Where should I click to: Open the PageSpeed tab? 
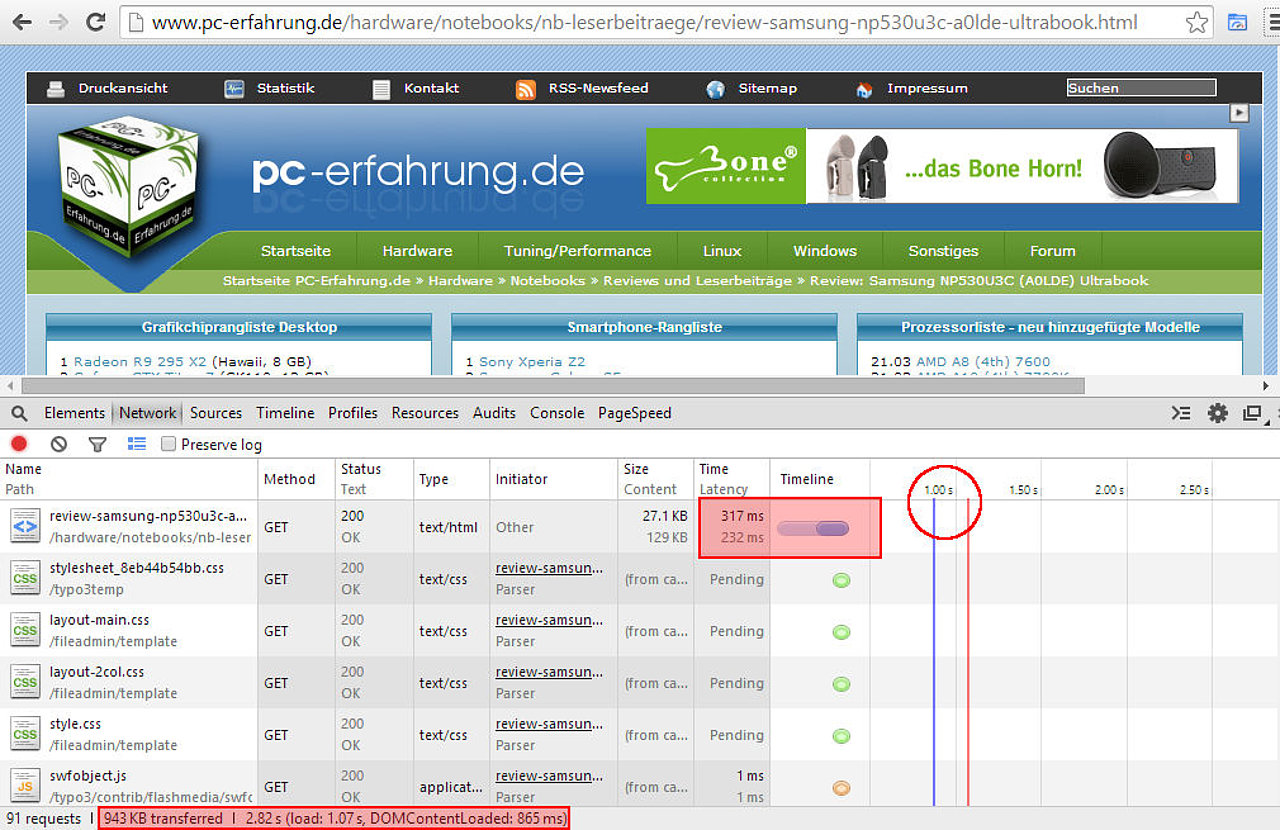click(x=635, y=413)
